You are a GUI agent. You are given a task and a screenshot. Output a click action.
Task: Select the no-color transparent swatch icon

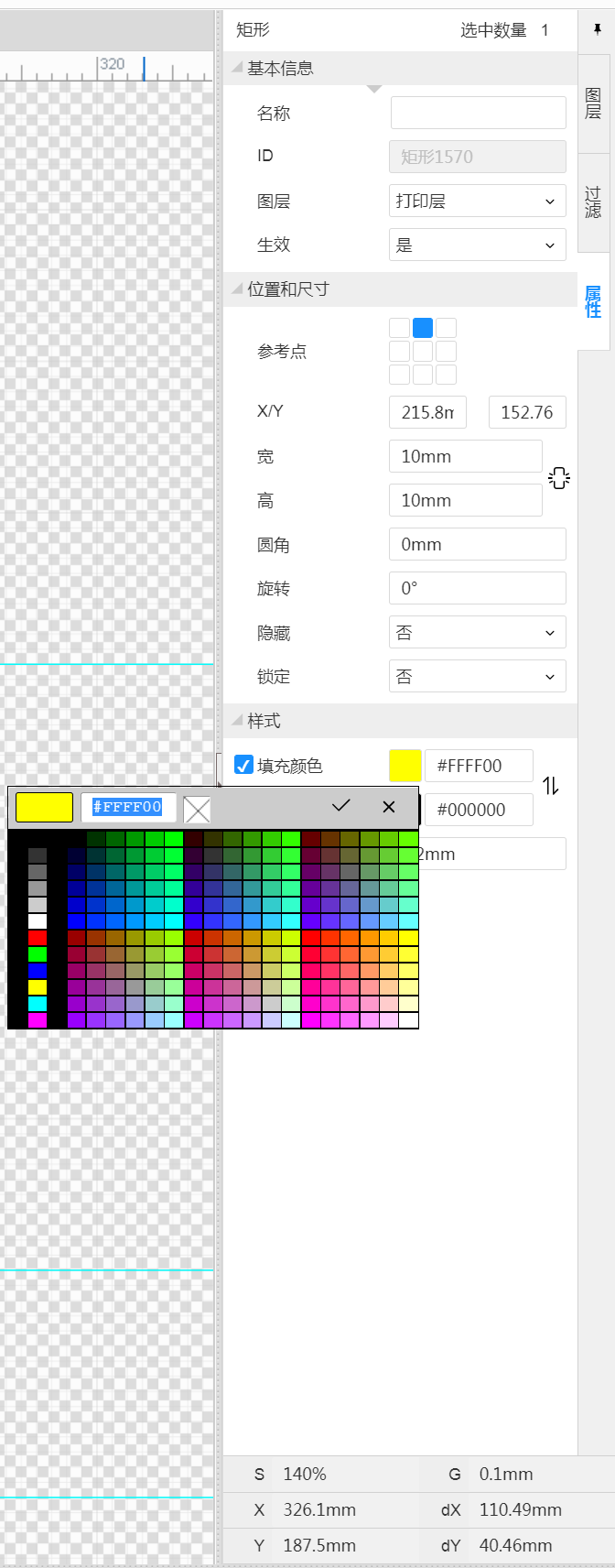tap(197, 809)
